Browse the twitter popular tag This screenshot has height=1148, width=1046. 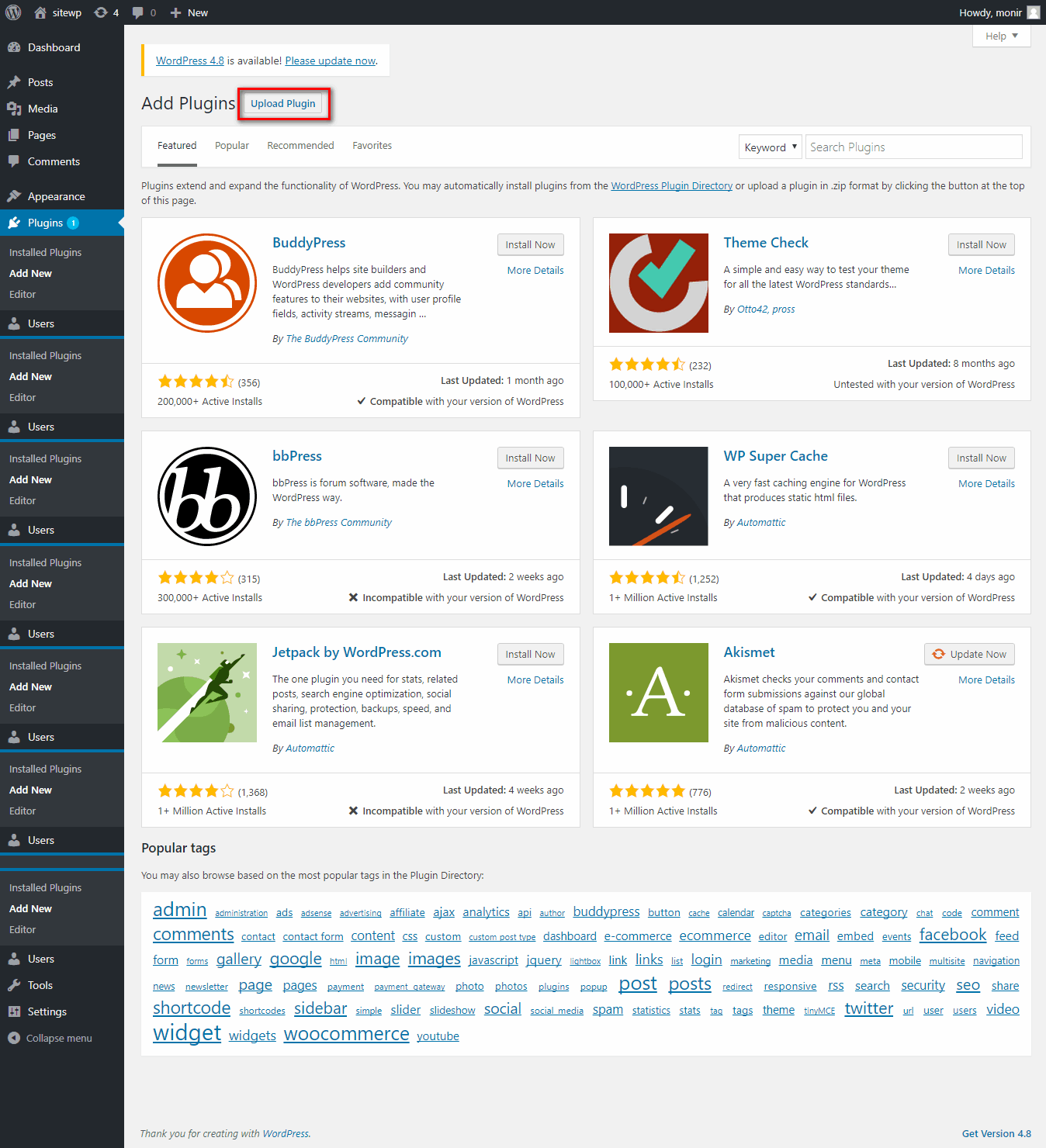869,1008
